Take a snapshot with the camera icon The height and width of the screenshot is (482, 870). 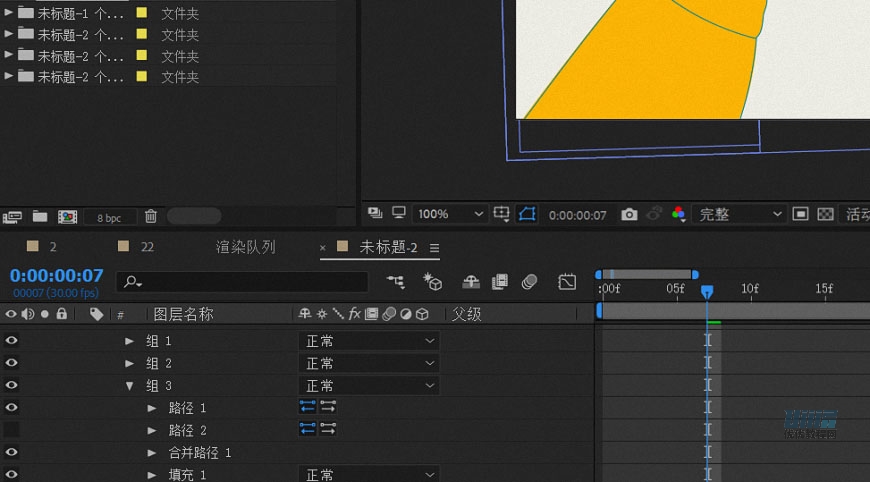[629, 214]
